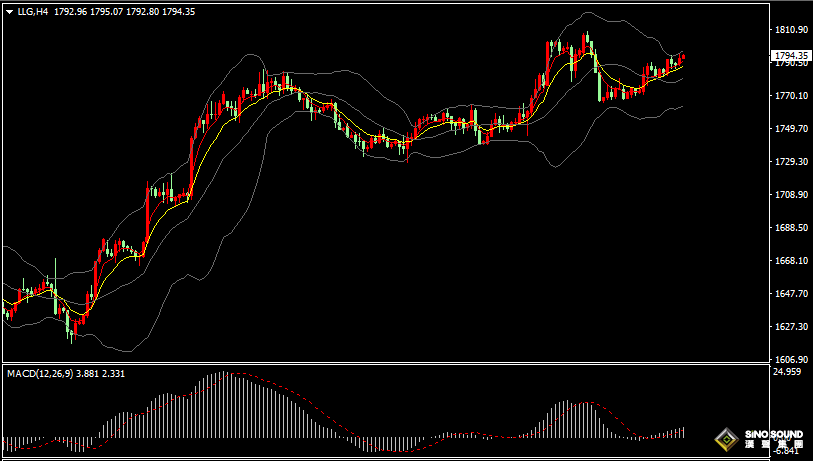Click the 1668.10 price axis label

click(x=790, y=261)
